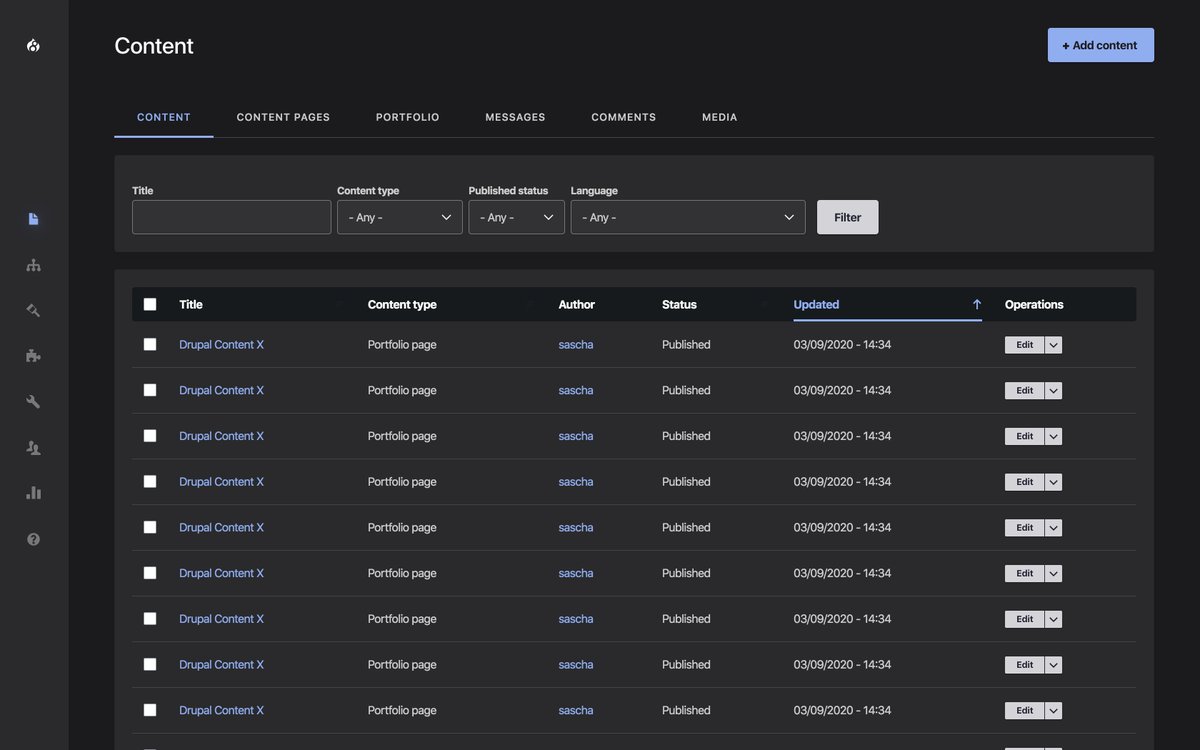Open the first Drupal Content X title link
Screen dimensions: 1200x750
(221, 344)
